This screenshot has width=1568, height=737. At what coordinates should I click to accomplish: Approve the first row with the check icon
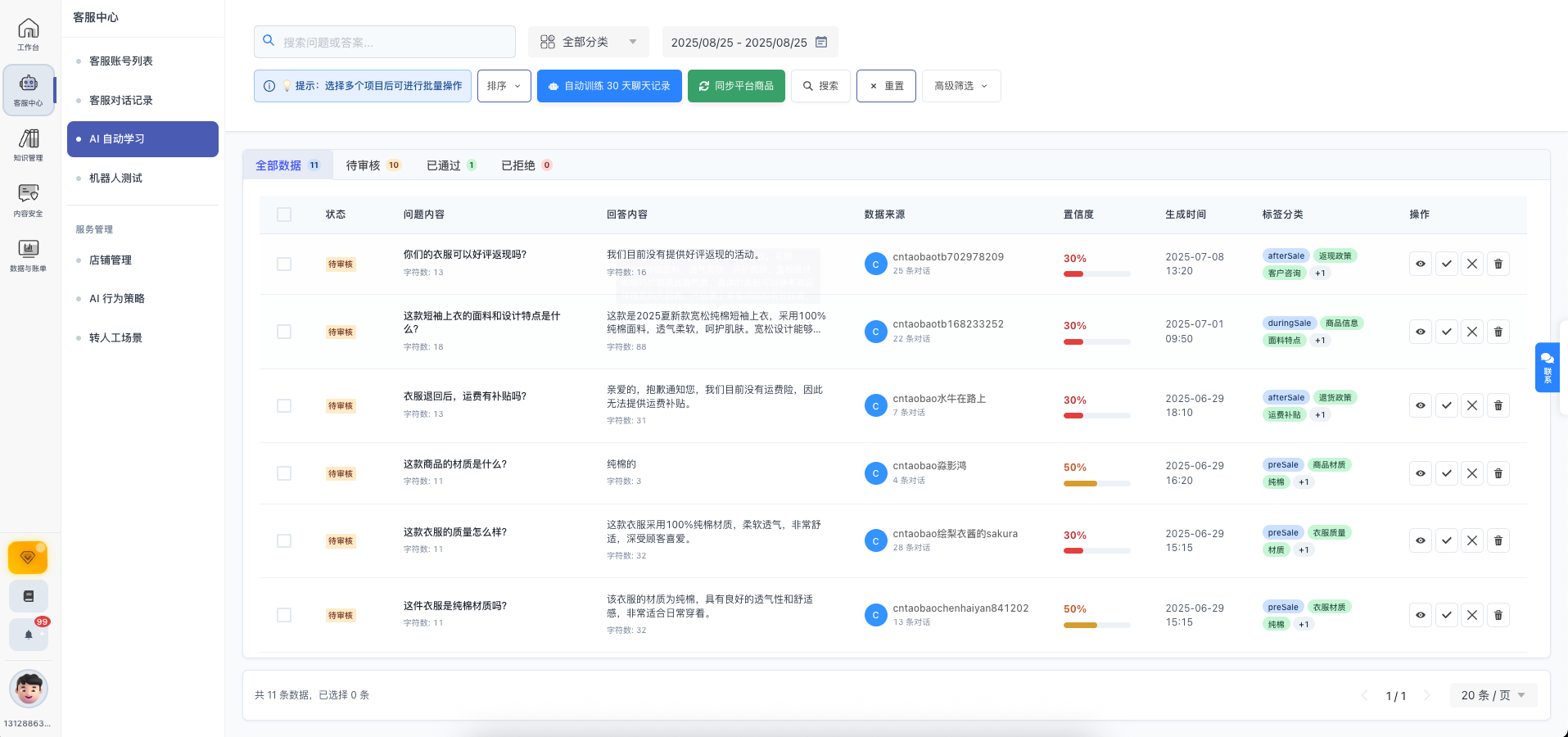click(x=1446, y=264)
